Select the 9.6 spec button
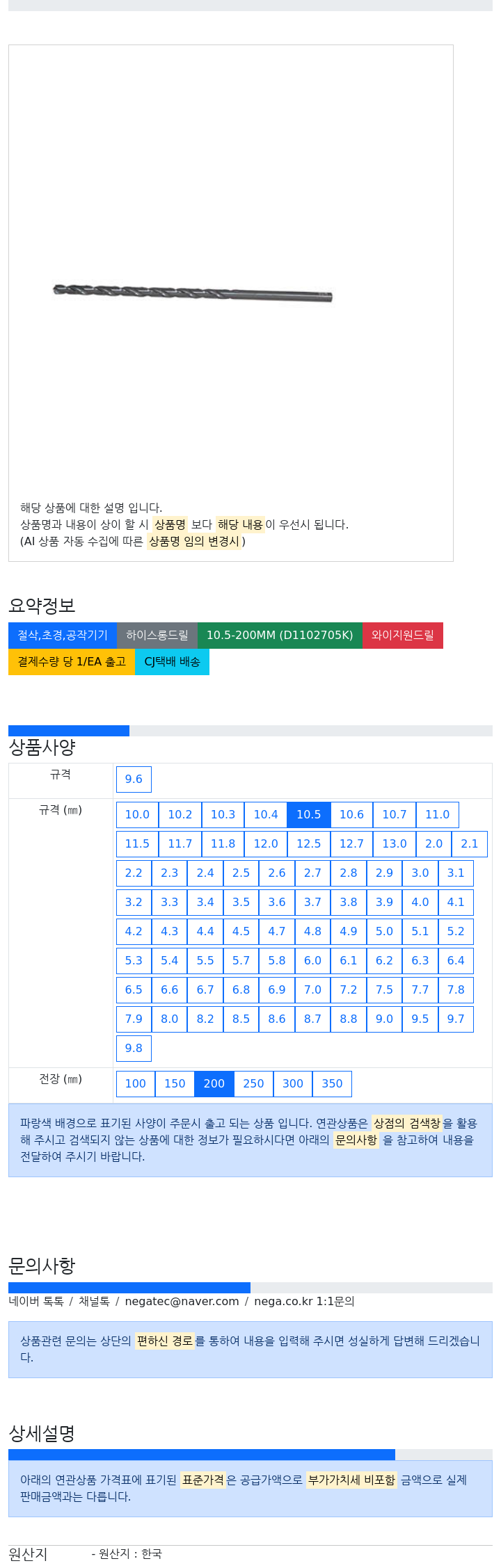This screenshot has height=1568, width=501. [134, 779]
